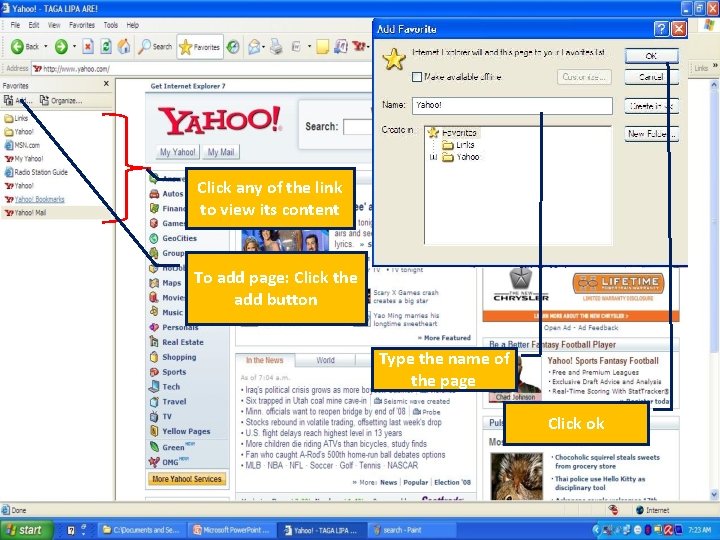Click Organize button in Favorites panel
The width and height of the screenshot is (720, 540).
(x=61, y=101)
